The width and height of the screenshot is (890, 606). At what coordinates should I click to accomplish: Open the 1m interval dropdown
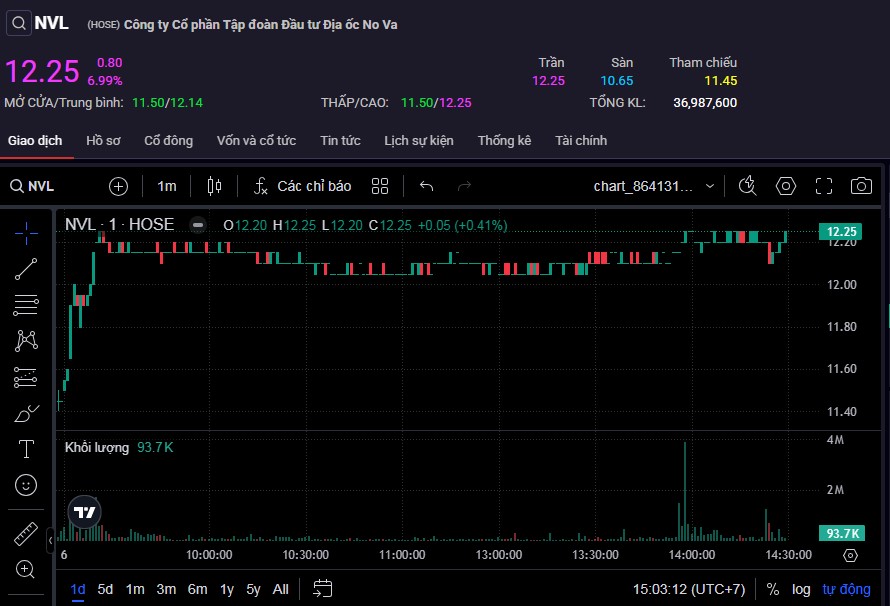pyautogui.click(x=166, y=186)
